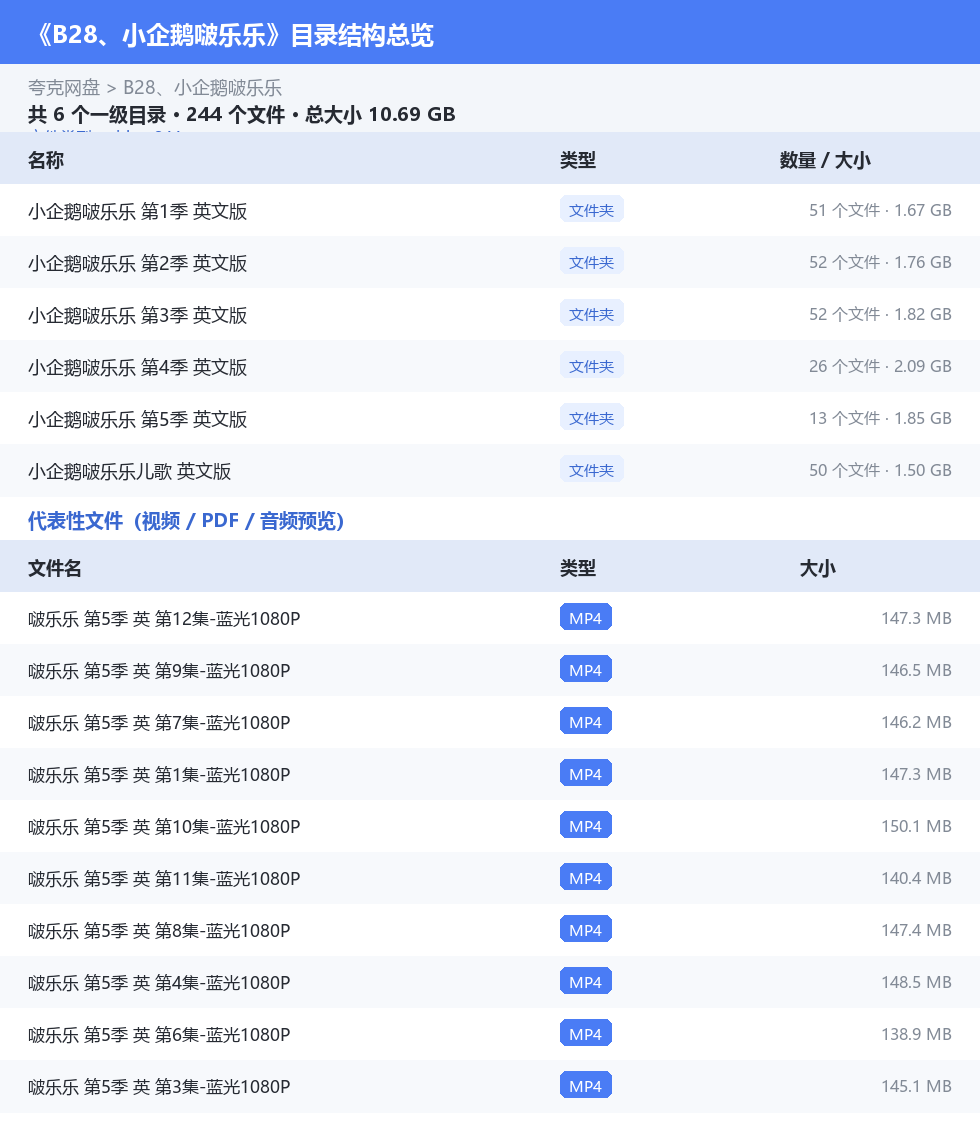Screen dimensions: 980x1144
Task: Select the 26 个文件 · 2.09 GB value
Action: tap(880, 366)
